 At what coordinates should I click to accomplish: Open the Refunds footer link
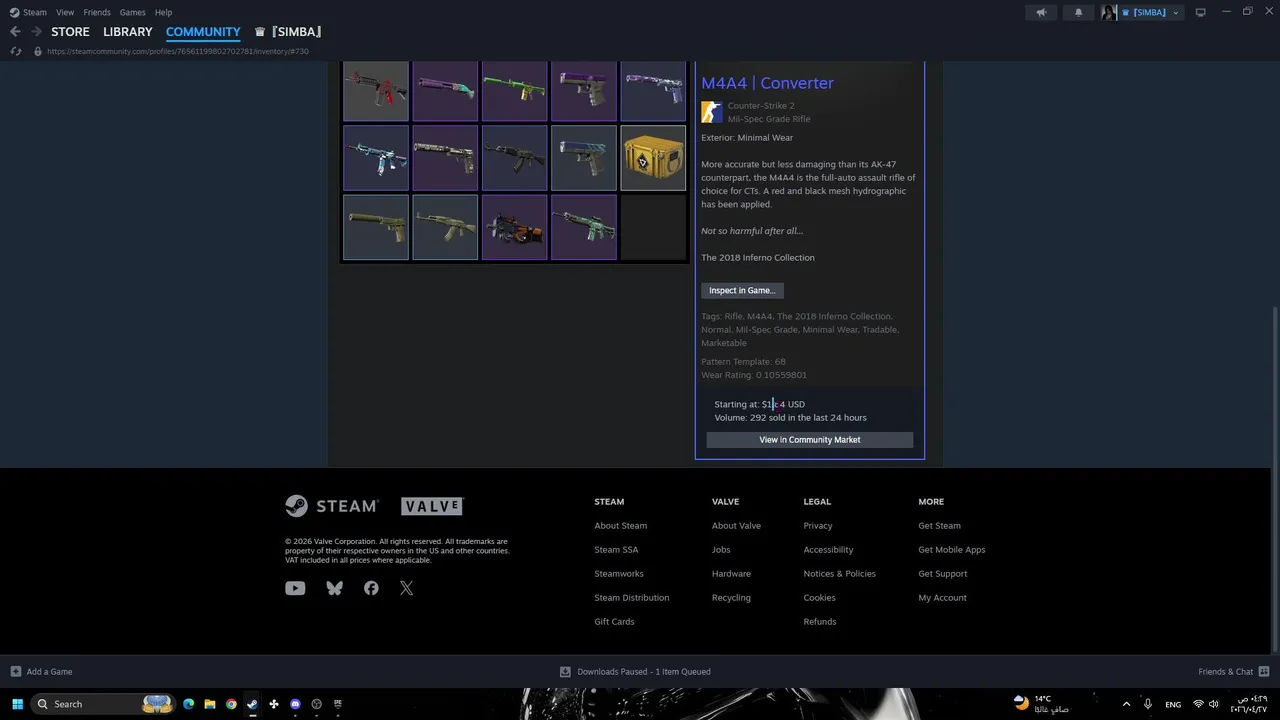coord(820,622)
